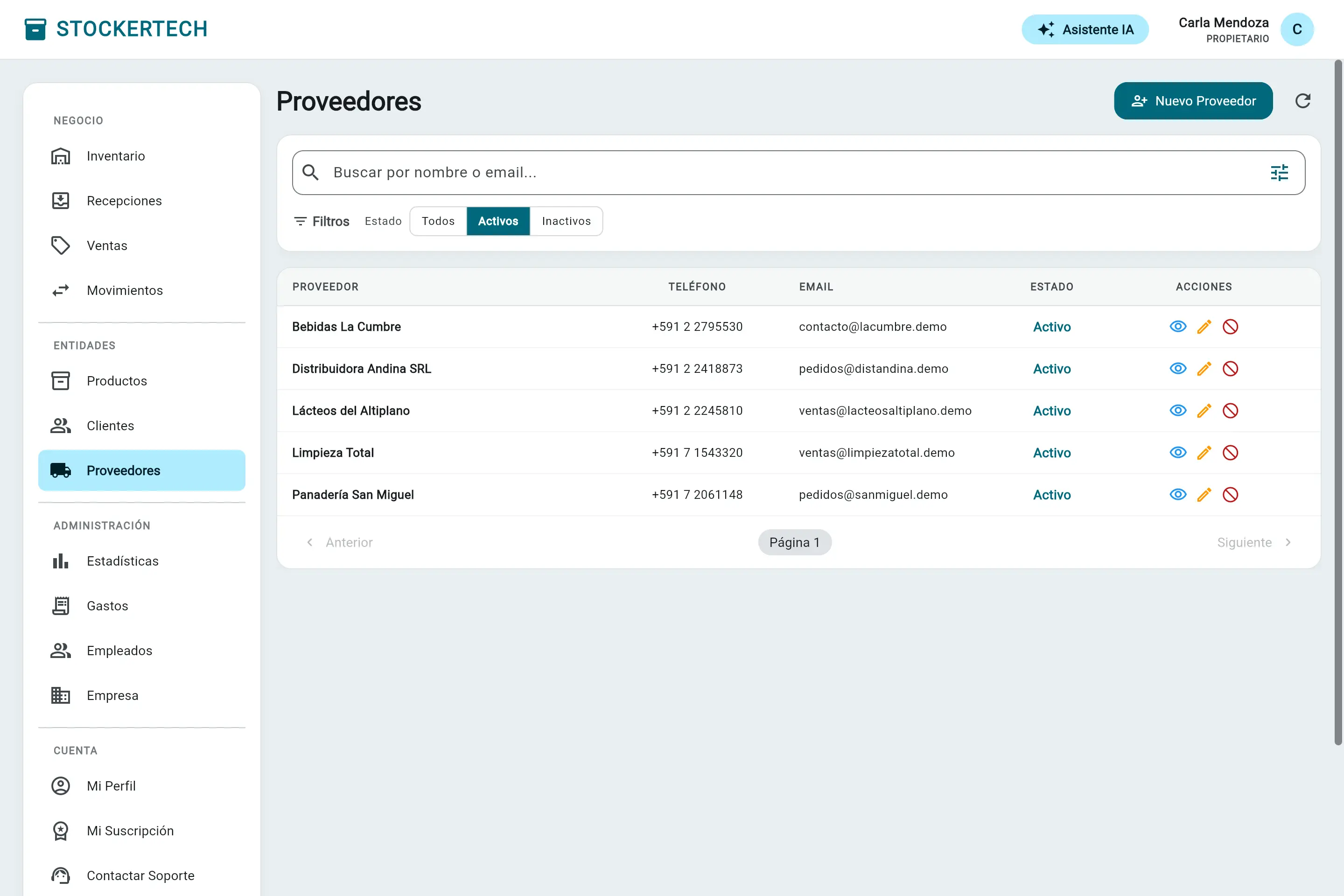Open Ventas section
The width and height of the screenshot is (1344, 896).
(142, 246)
